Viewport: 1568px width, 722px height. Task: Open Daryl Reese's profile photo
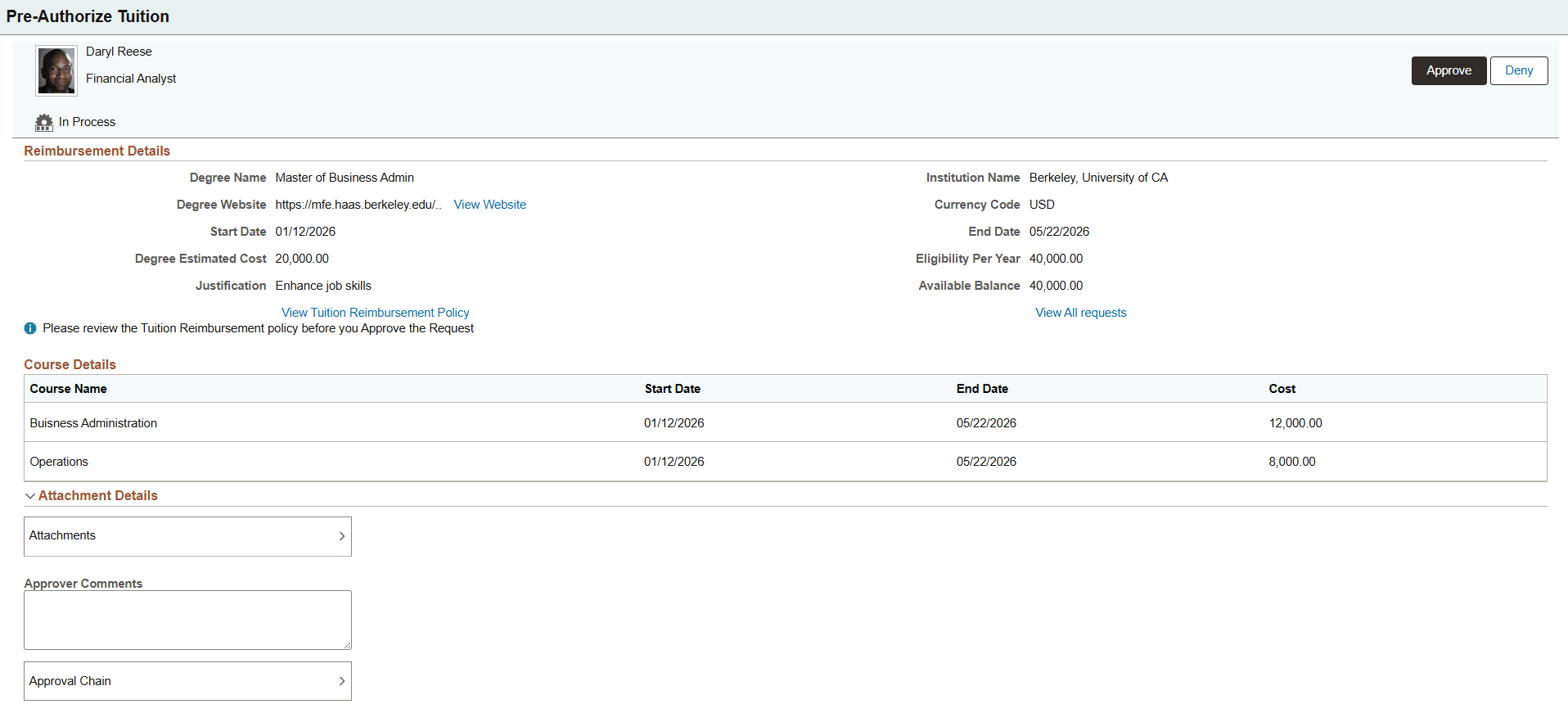[56, 70]
